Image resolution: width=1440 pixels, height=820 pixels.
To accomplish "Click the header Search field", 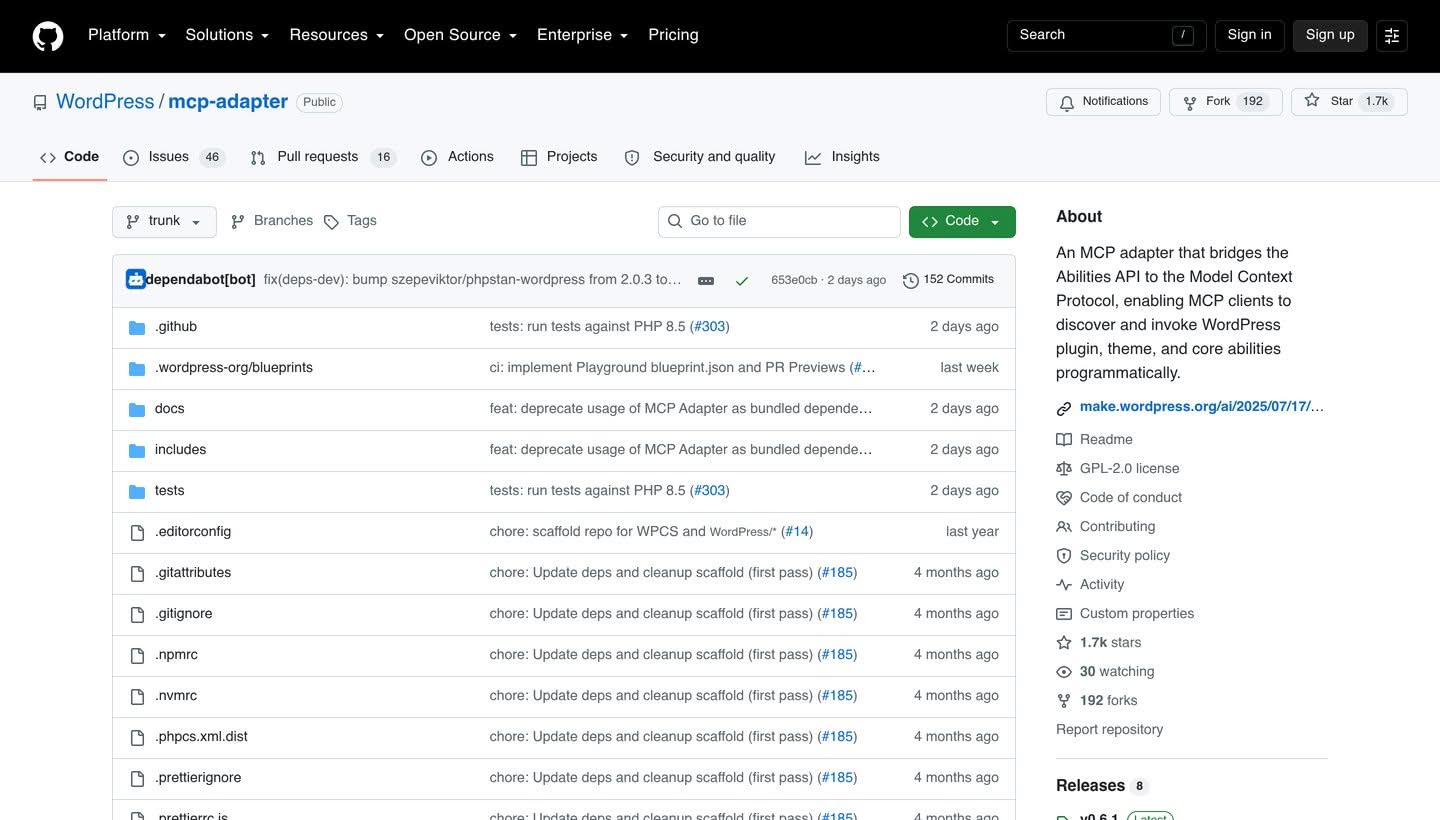I will [x=1106, y=35].
